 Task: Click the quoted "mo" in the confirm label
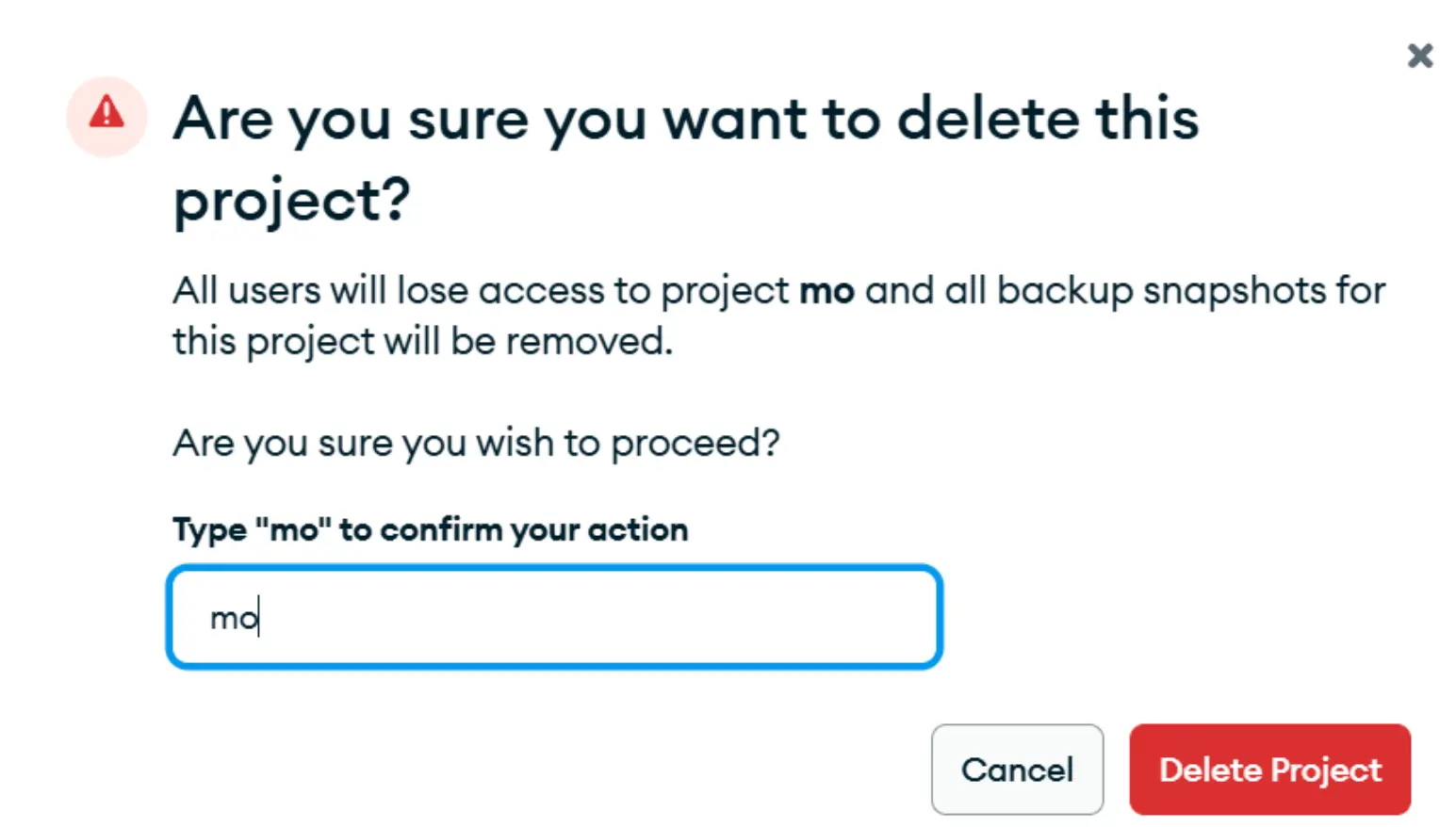click(293, 530)
